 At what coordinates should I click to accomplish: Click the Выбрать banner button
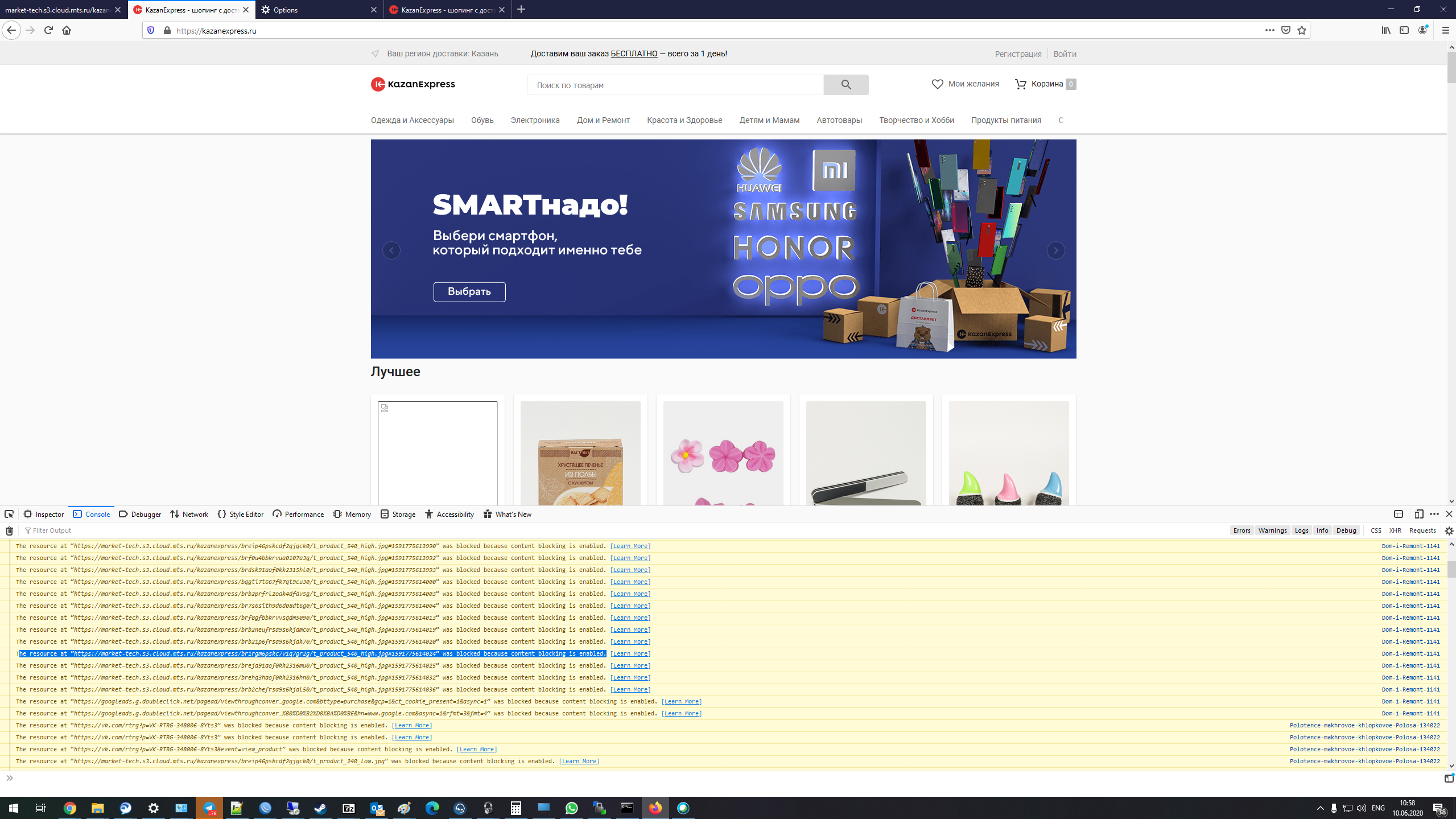pyautogui.click(x=469, y=291)
